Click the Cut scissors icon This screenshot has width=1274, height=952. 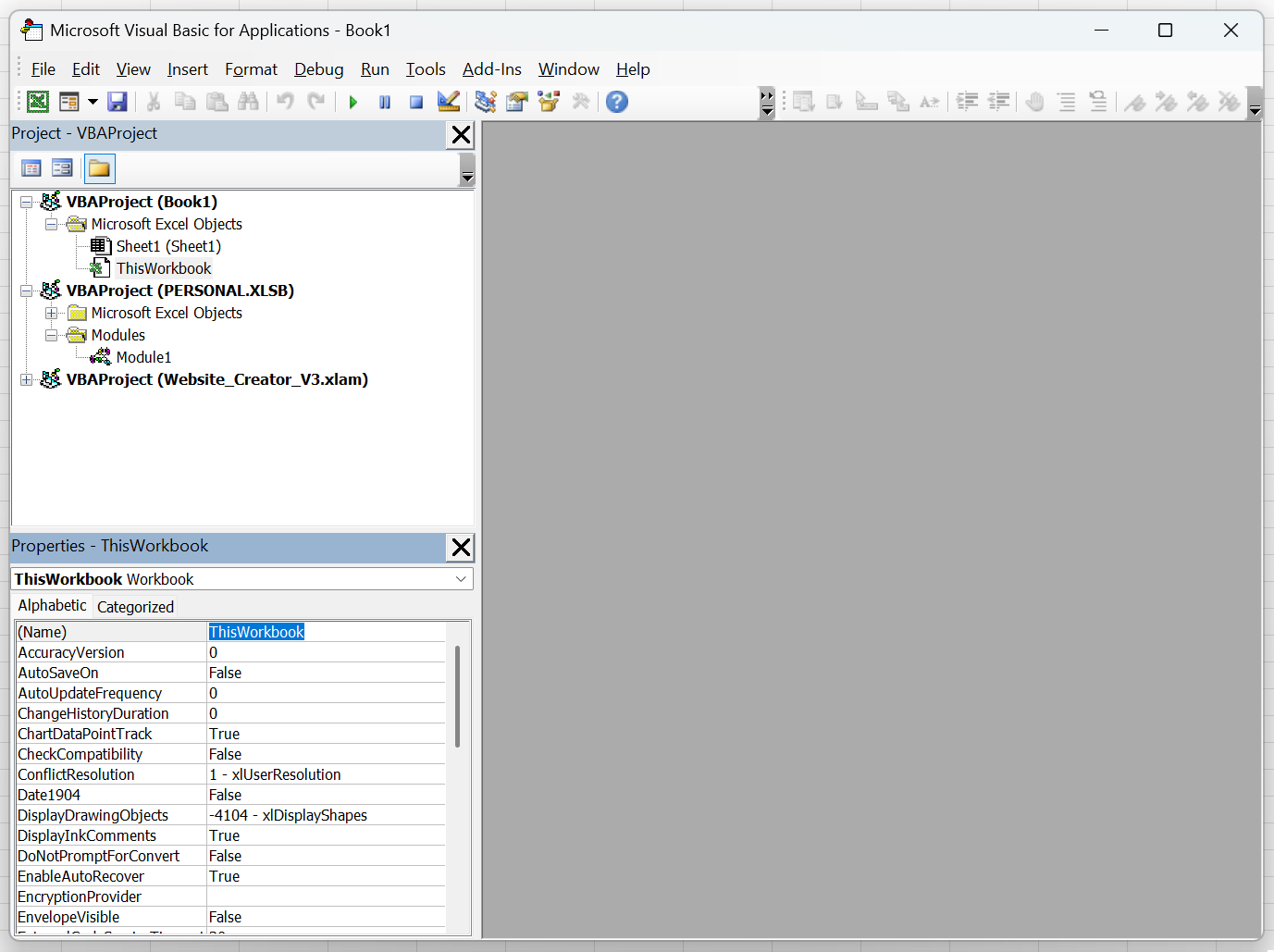(x=154, y=102)
